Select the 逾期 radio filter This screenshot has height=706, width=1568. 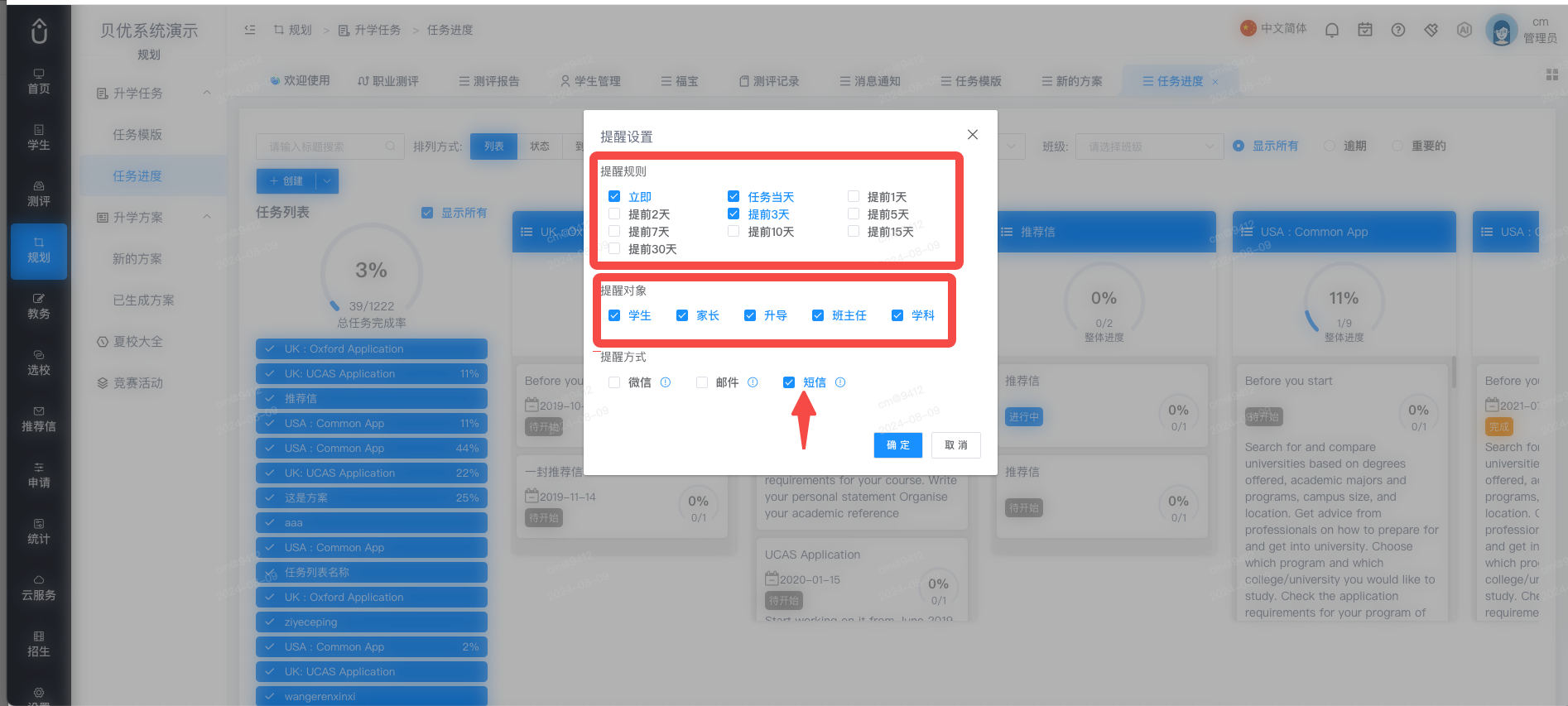(x=1330, y=146)
